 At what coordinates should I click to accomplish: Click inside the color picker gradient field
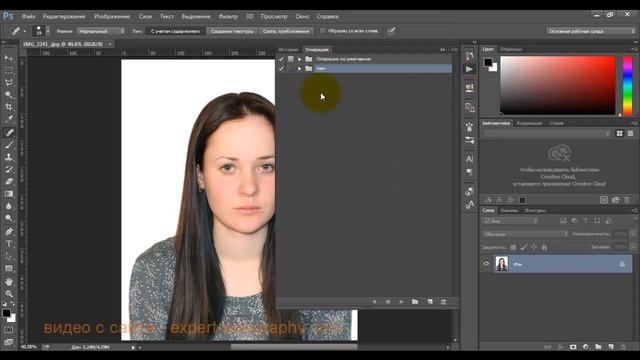tap(558, 85)
